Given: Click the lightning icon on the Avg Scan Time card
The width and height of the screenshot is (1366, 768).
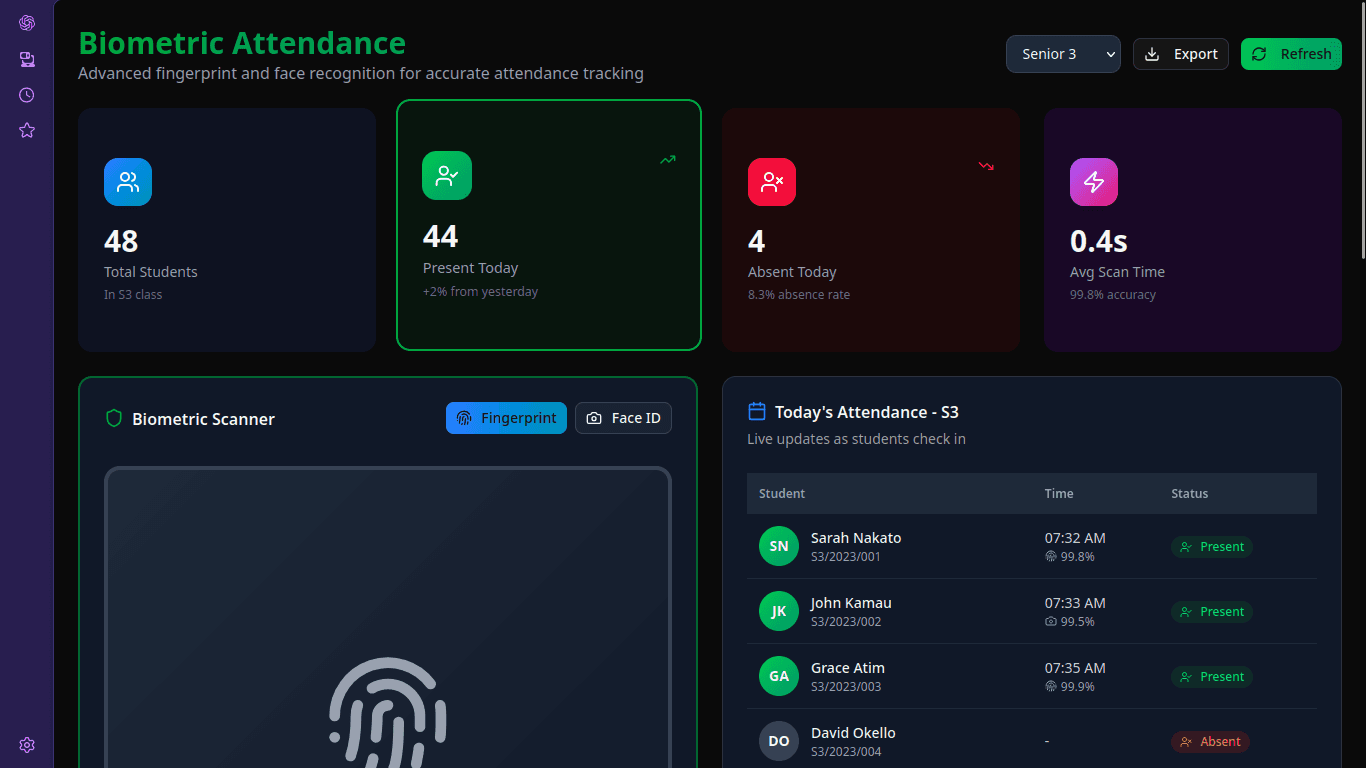Looking at the screenshot, I should (x=1093, y=181).
